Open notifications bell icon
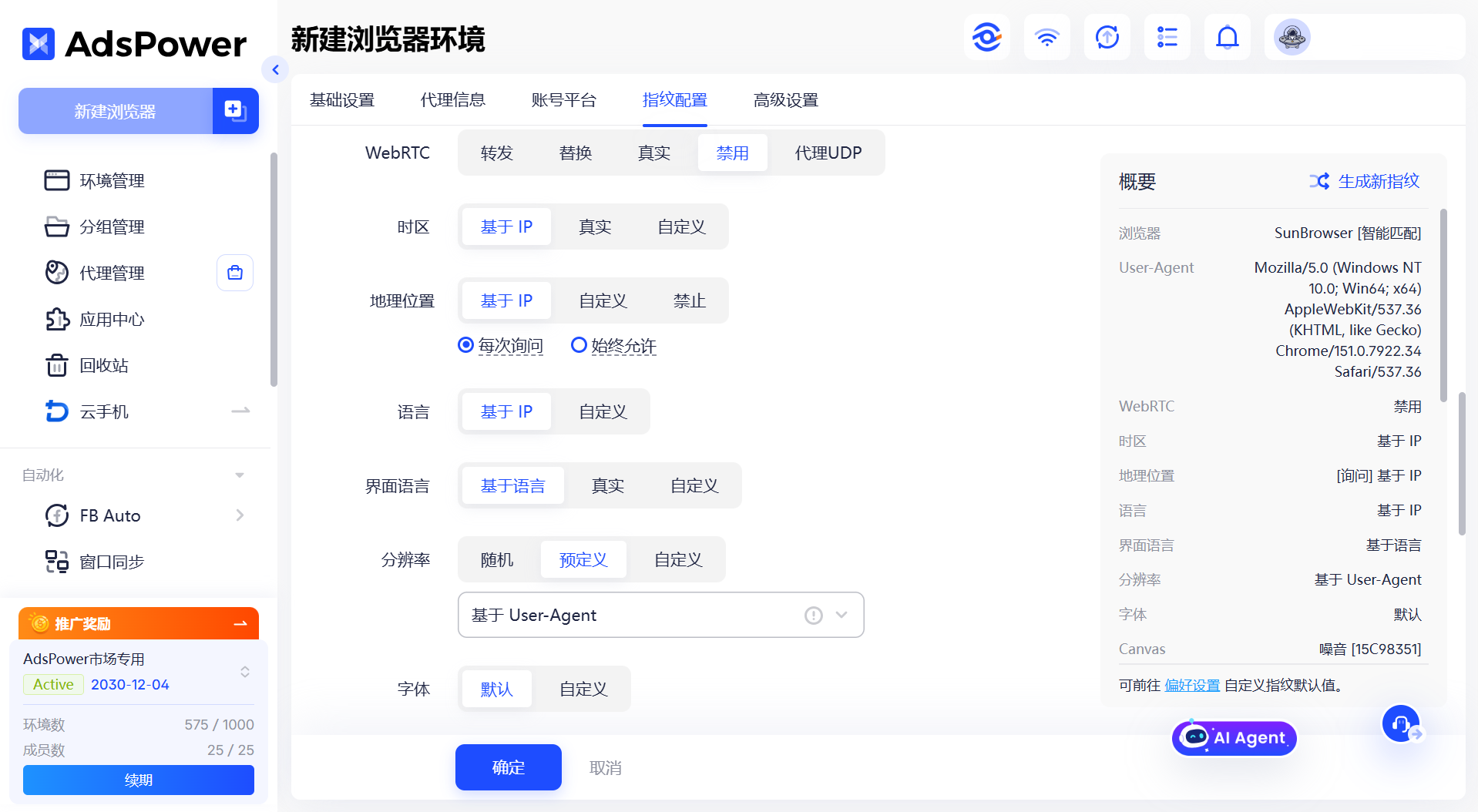Viewport: 1478px width, 812px height. (x=1227, y=37)
